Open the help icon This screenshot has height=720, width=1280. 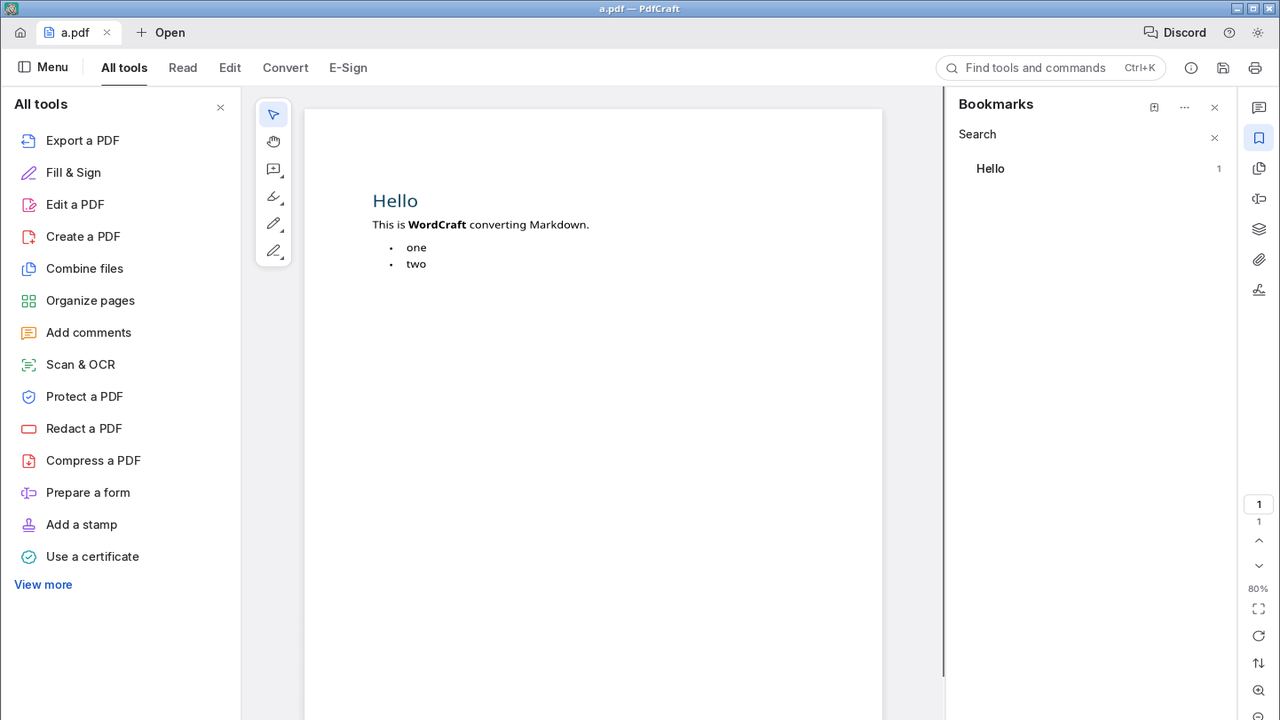pos(1230,33)
